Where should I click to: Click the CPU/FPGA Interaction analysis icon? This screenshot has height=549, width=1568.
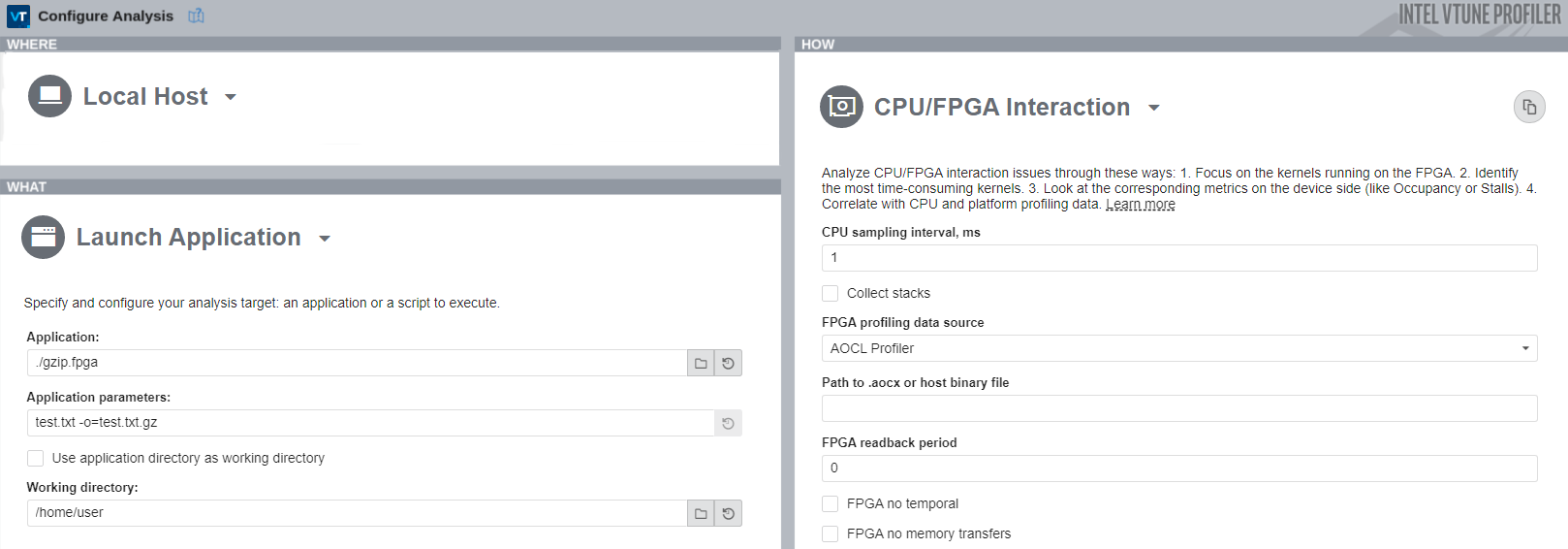pos(841,107)
